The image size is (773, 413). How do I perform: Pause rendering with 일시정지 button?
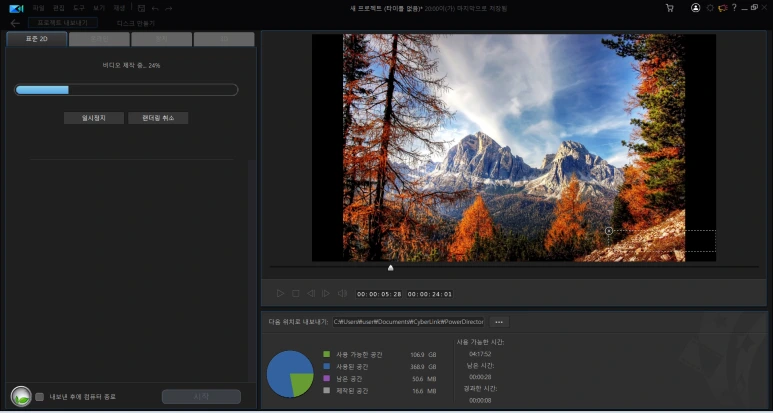(94, 118)
